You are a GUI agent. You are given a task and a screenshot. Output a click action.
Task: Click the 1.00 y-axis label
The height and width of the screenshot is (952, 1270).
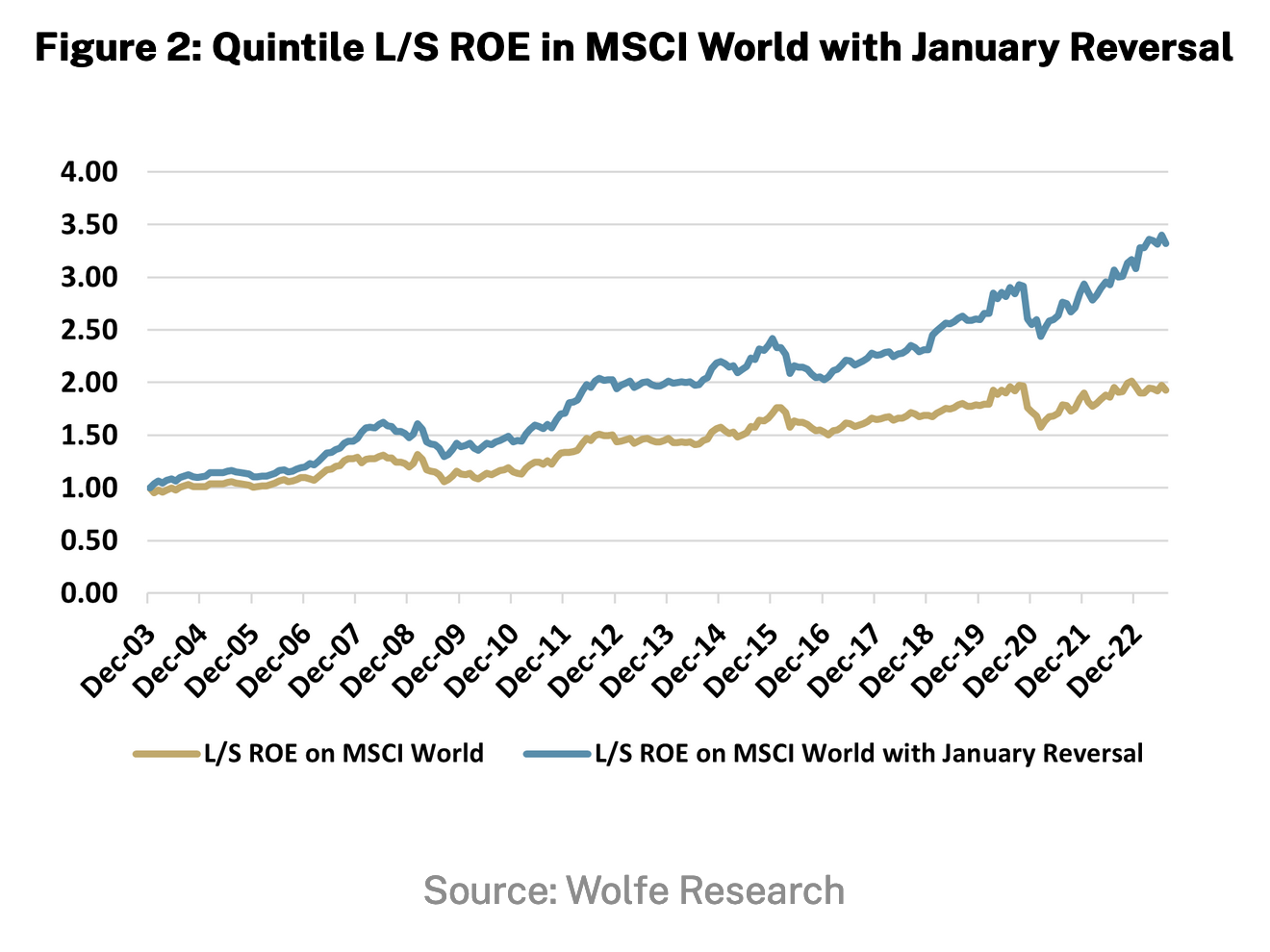[89, 488]
